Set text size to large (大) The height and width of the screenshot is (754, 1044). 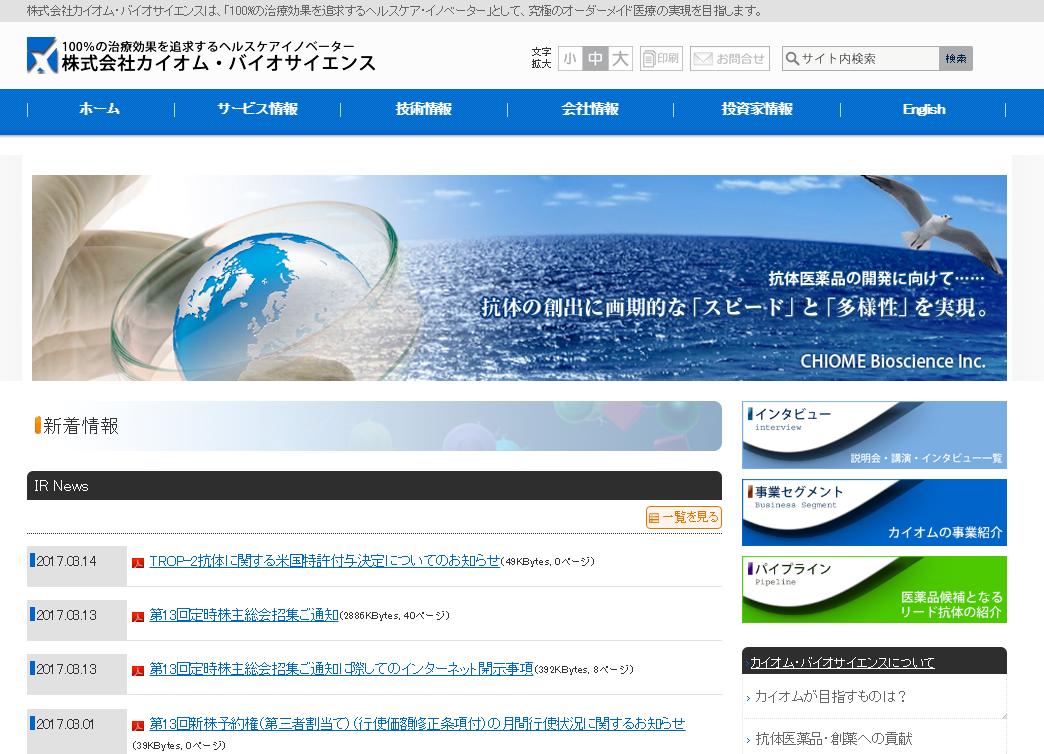(620, 59)
